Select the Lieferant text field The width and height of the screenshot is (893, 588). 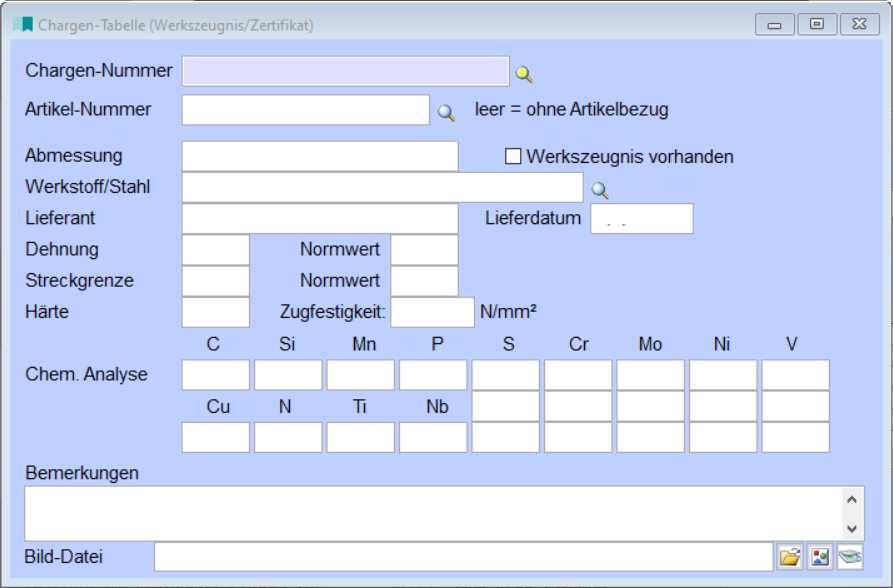coord(320,218)
